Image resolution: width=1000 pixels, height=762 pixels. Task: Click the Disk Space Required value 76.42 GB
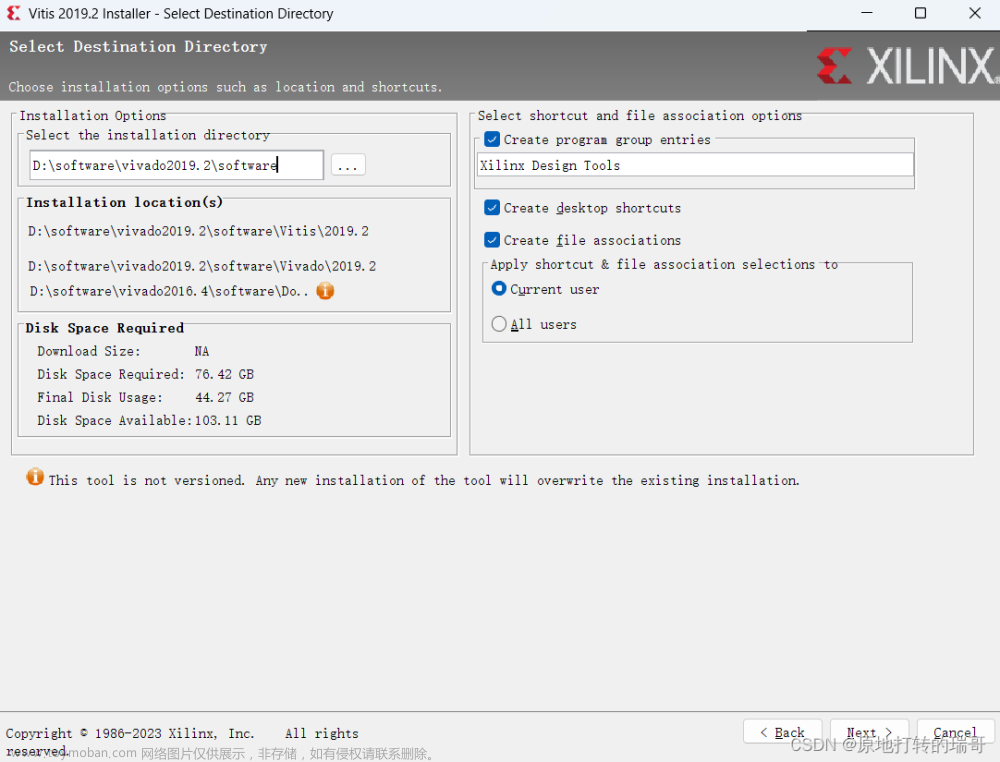[224, 374]
